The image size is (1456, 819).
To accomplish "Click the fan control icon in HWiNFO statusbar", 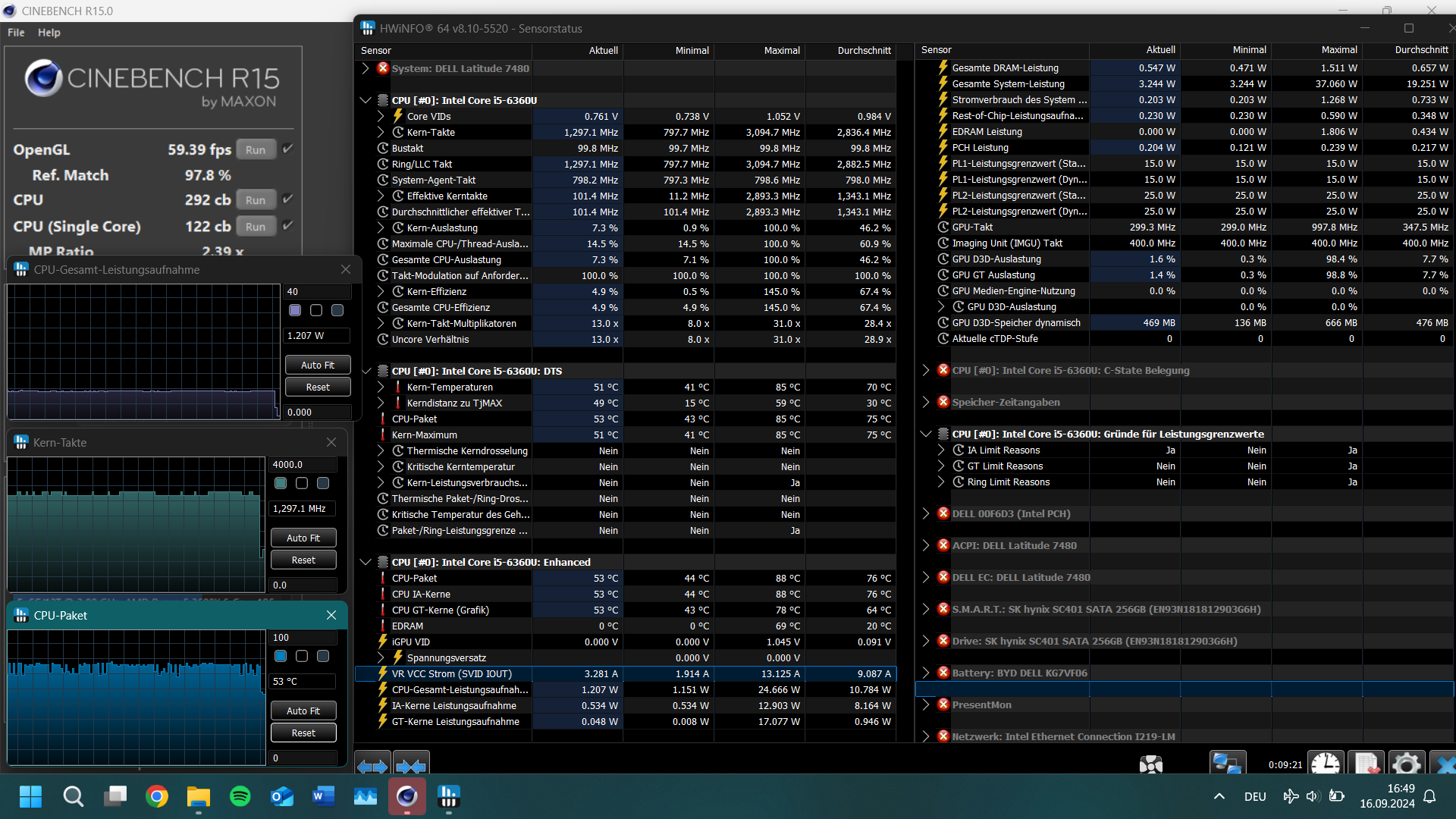I will click(x=1151, y=764).
